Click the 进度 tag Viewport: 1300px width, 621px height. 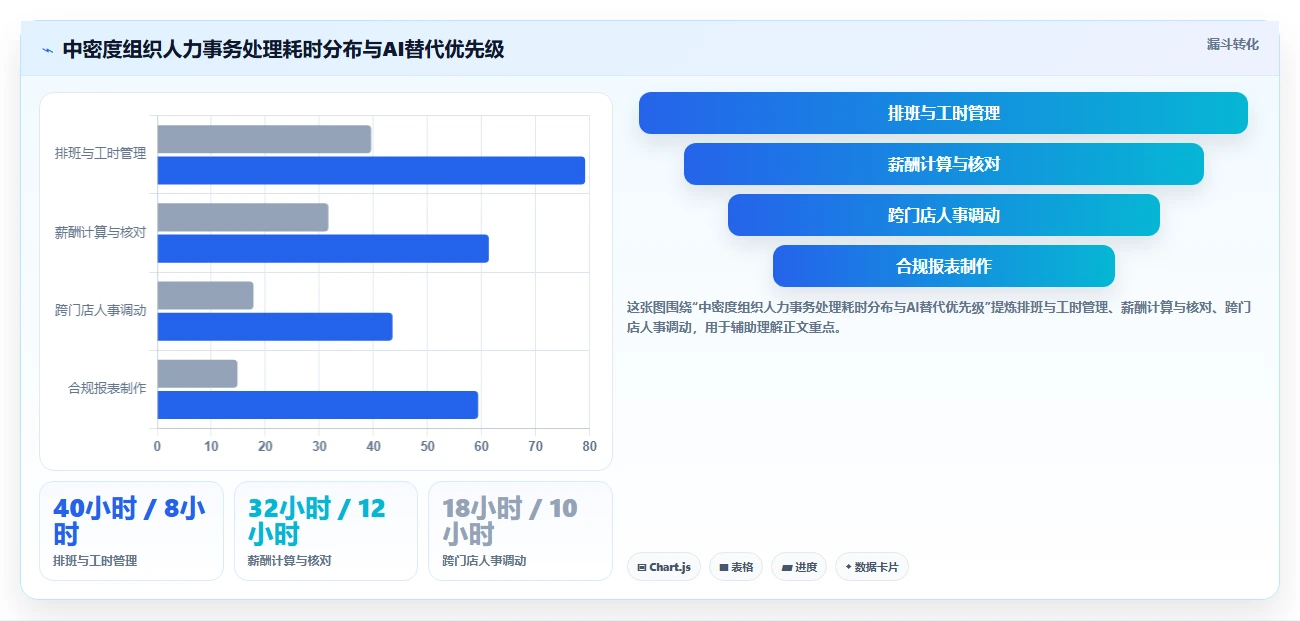click(x=799, y=567)
